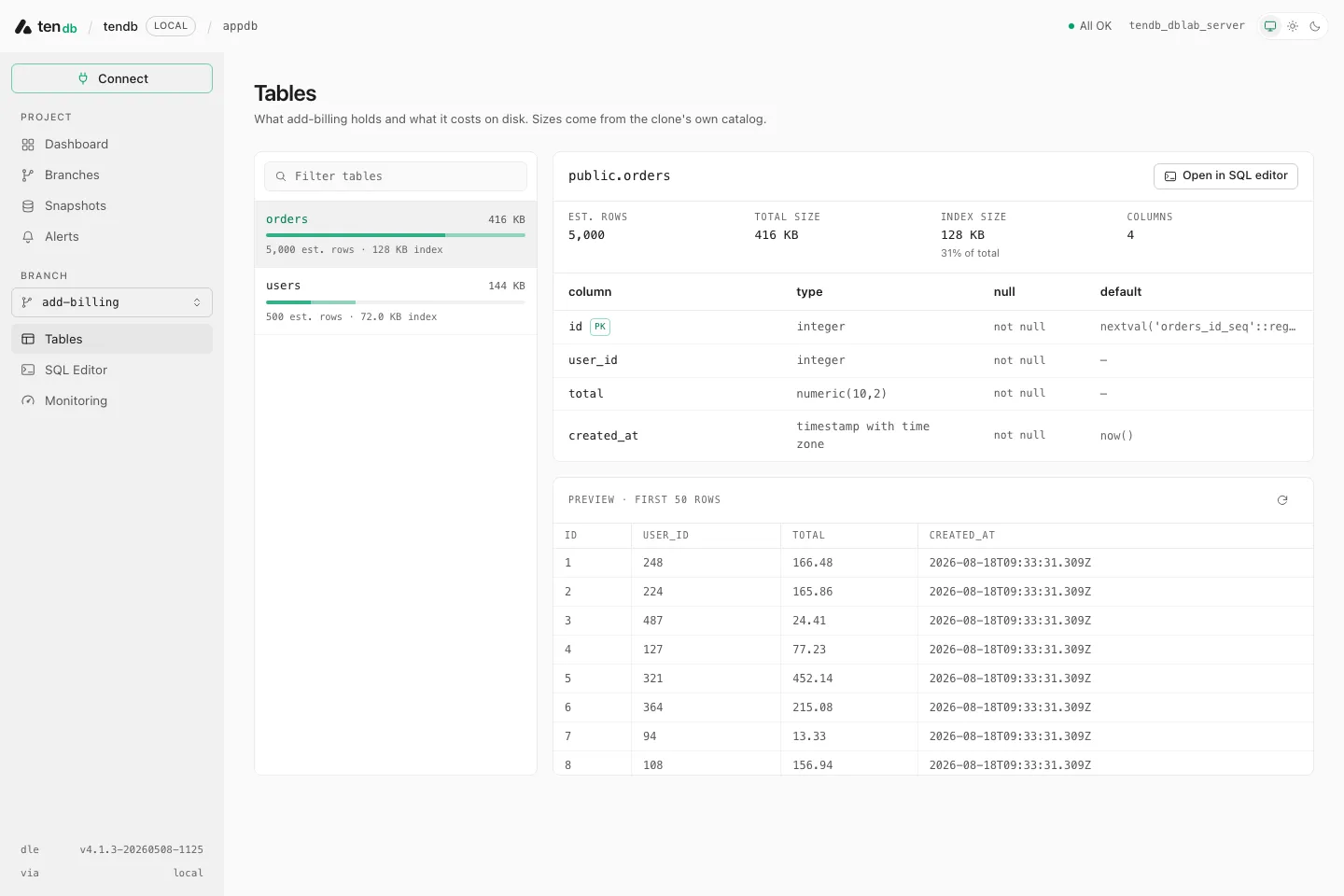Click the PK badge on id column
This screenshot has height=896, width=1344.
point(600,327)
